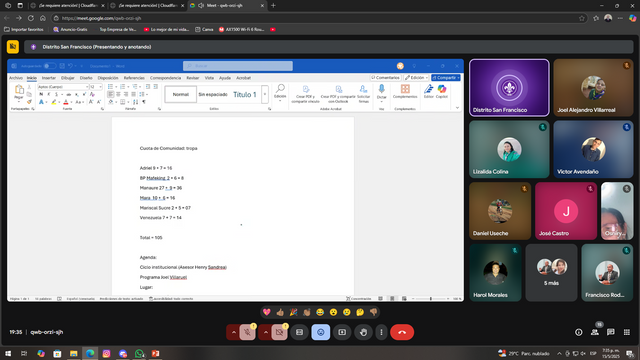Screen dimensions: 640x360
Task: Apply the Título 1 style
Action: tap(244, 94)
